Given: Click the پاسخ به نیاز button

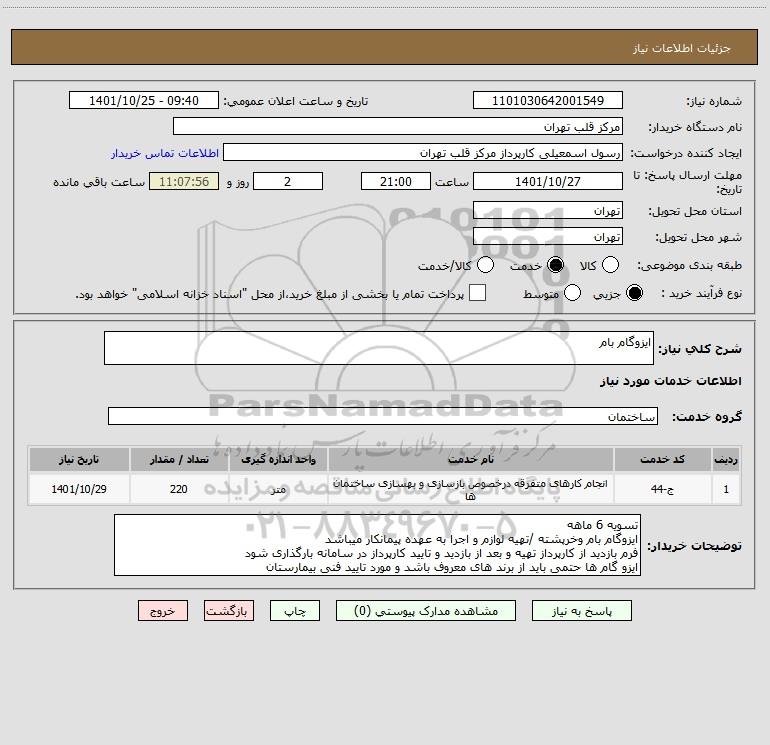Looking at the screenshot, I should click(x=582, y=610).
